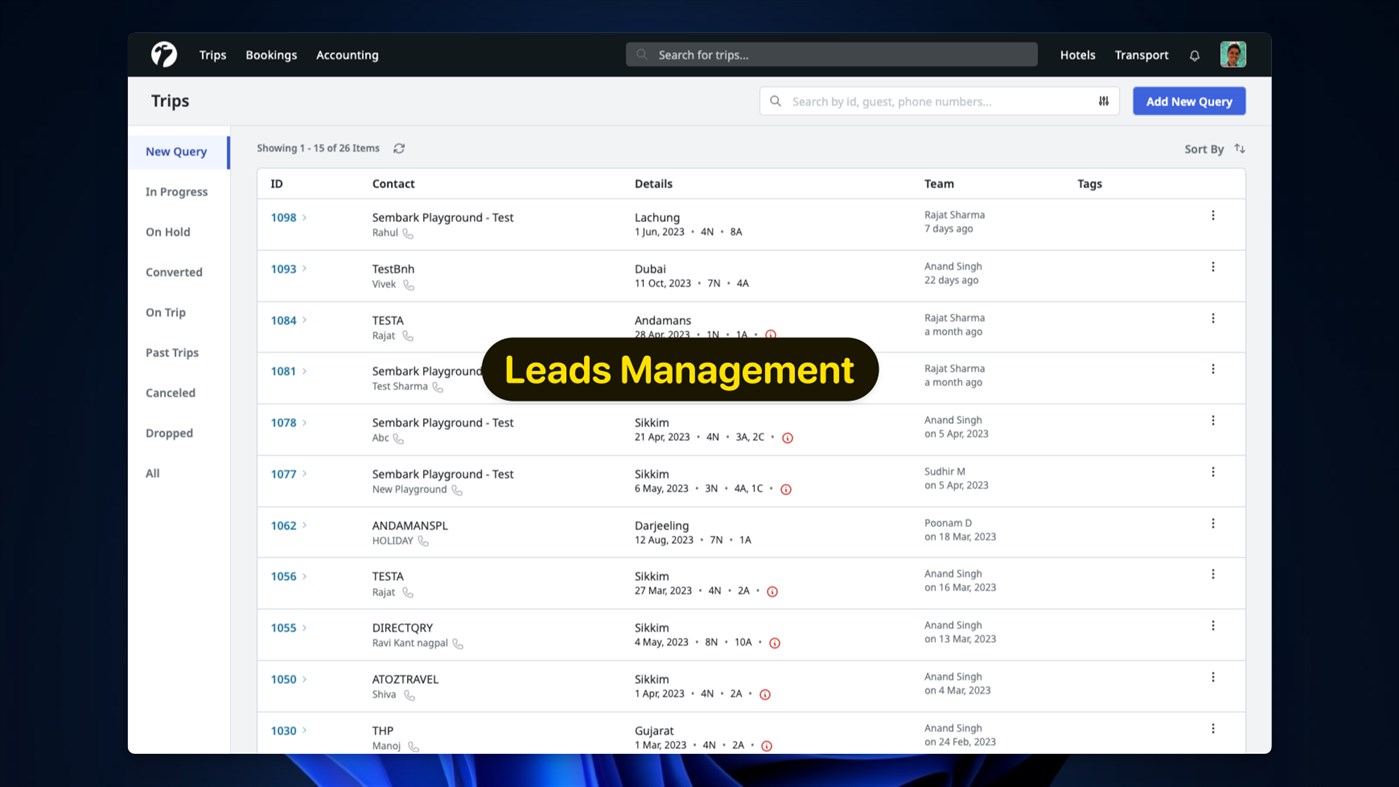Click the red warning icon on the 21 Apr Sikkim trip
Screen dimensions: 1399x787
click(787, 438)
